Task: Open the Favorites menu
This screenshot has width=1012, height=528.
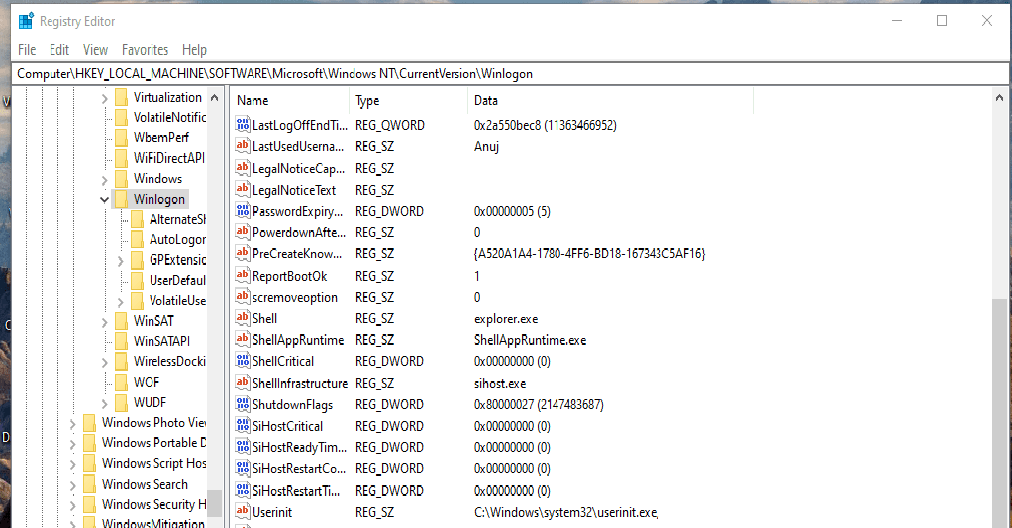Action: pos(145,50)
